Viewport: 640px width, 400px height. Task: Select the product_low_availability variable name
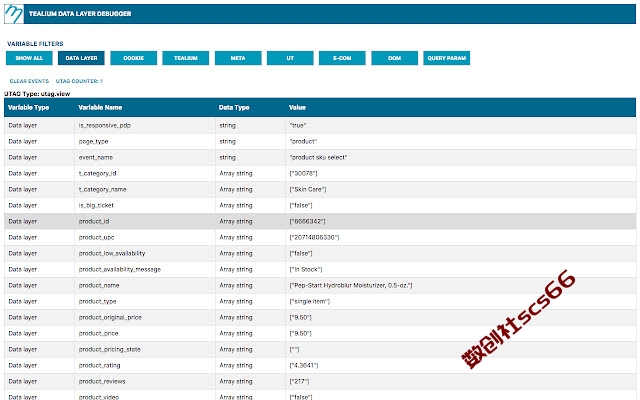coord(112,253)
